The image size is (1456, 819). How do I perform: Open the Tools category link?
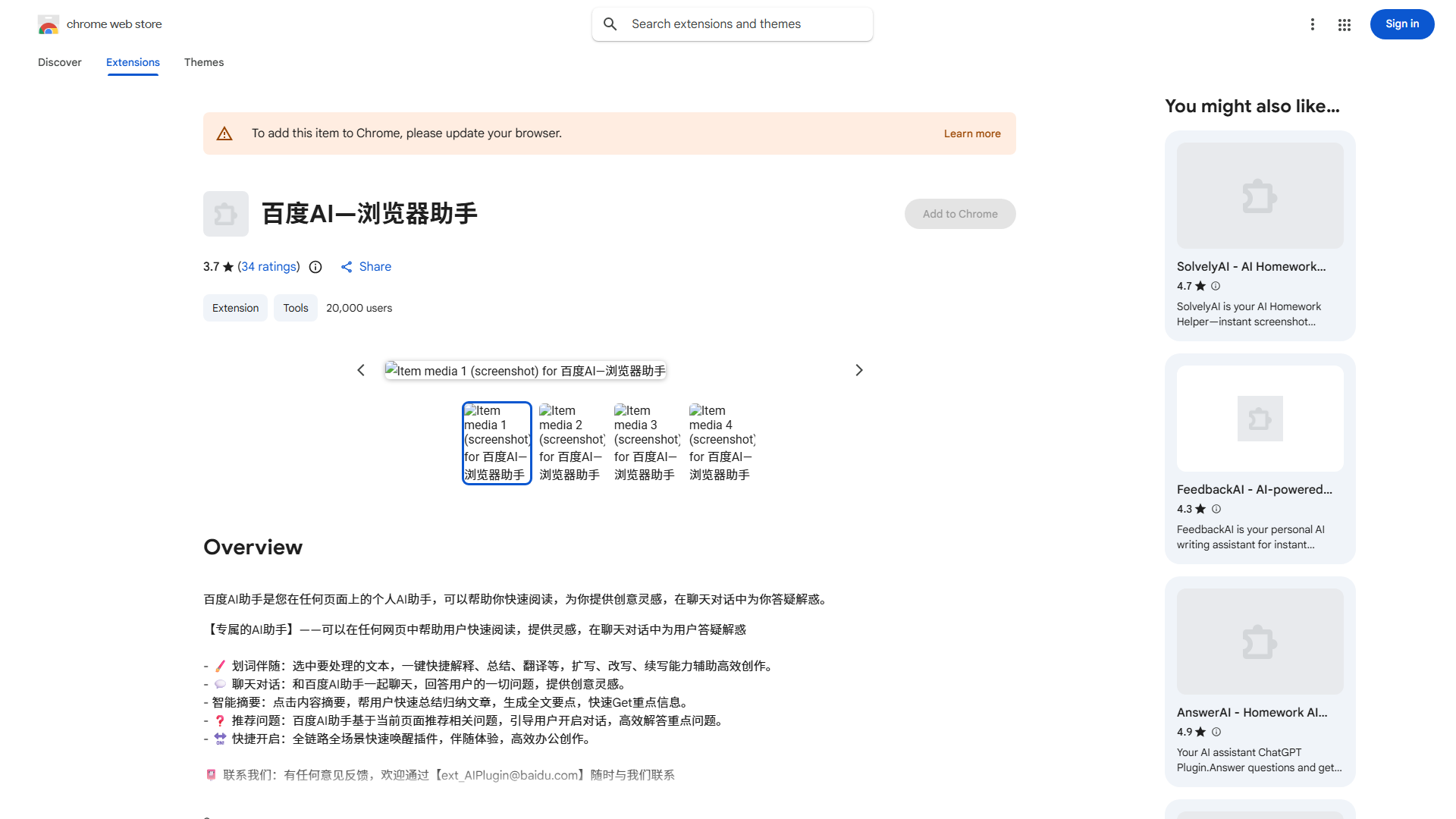click(295, 308)
